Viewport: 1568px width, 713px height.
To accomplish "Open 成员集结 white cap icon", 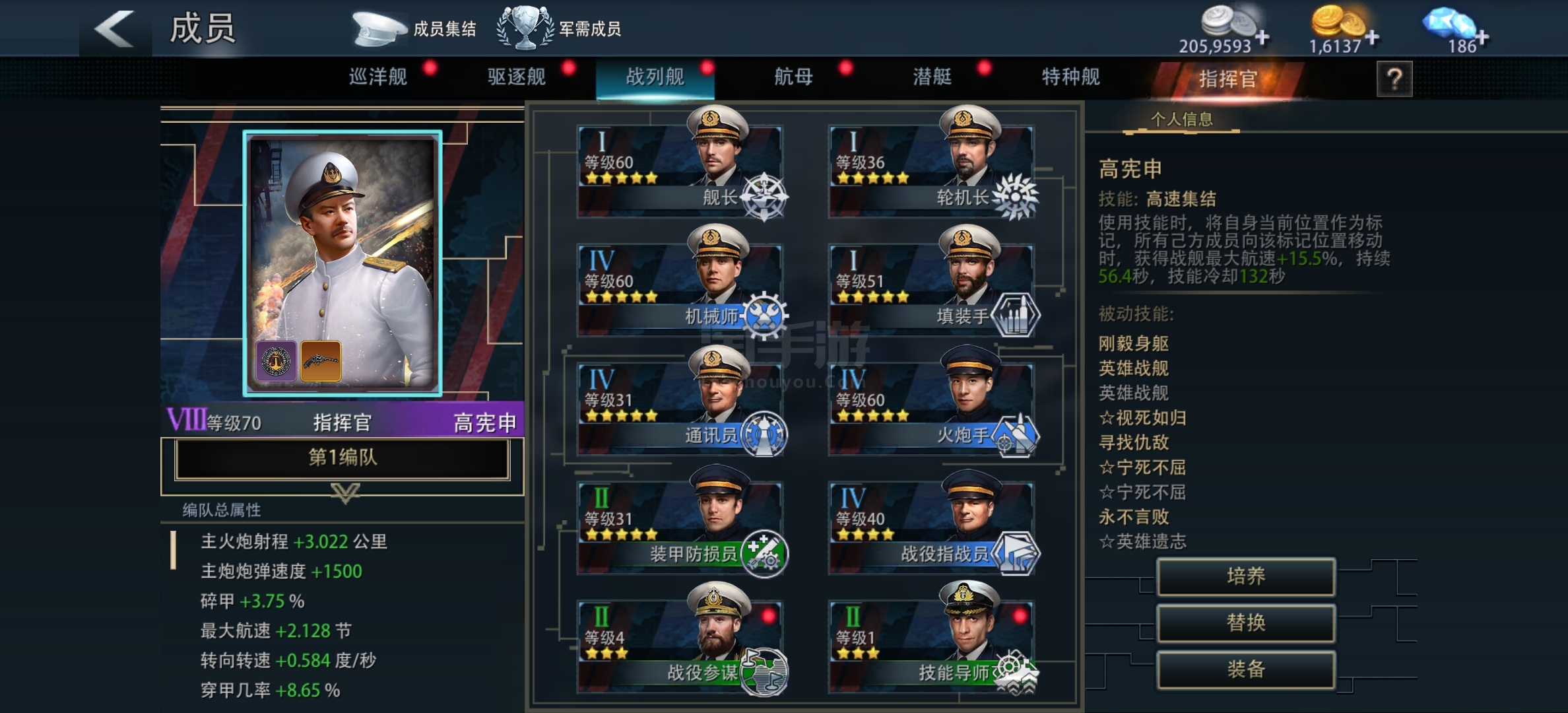I will (x=379, y=28).
